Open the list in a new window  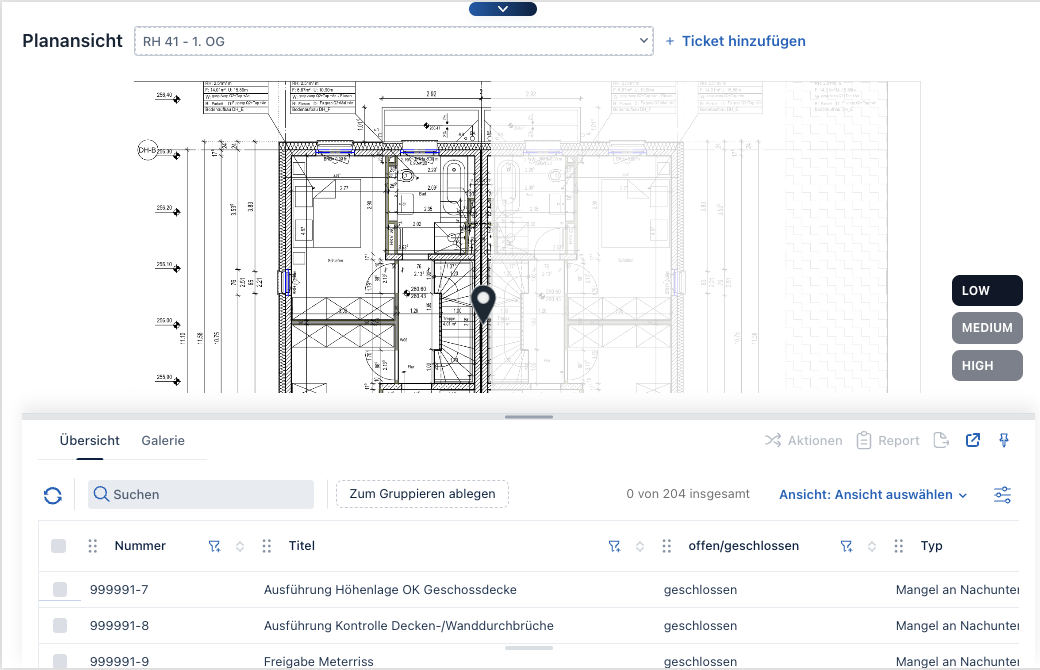coord(972,441)
